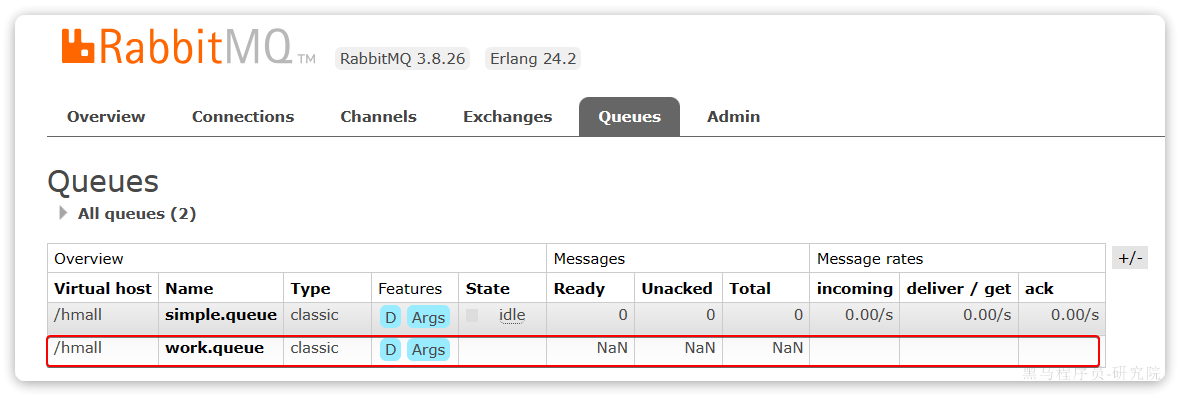Sort queues by the Name column header
Image resolution: width=1180 pixels, height=398 pixels.
coord(189,288)
